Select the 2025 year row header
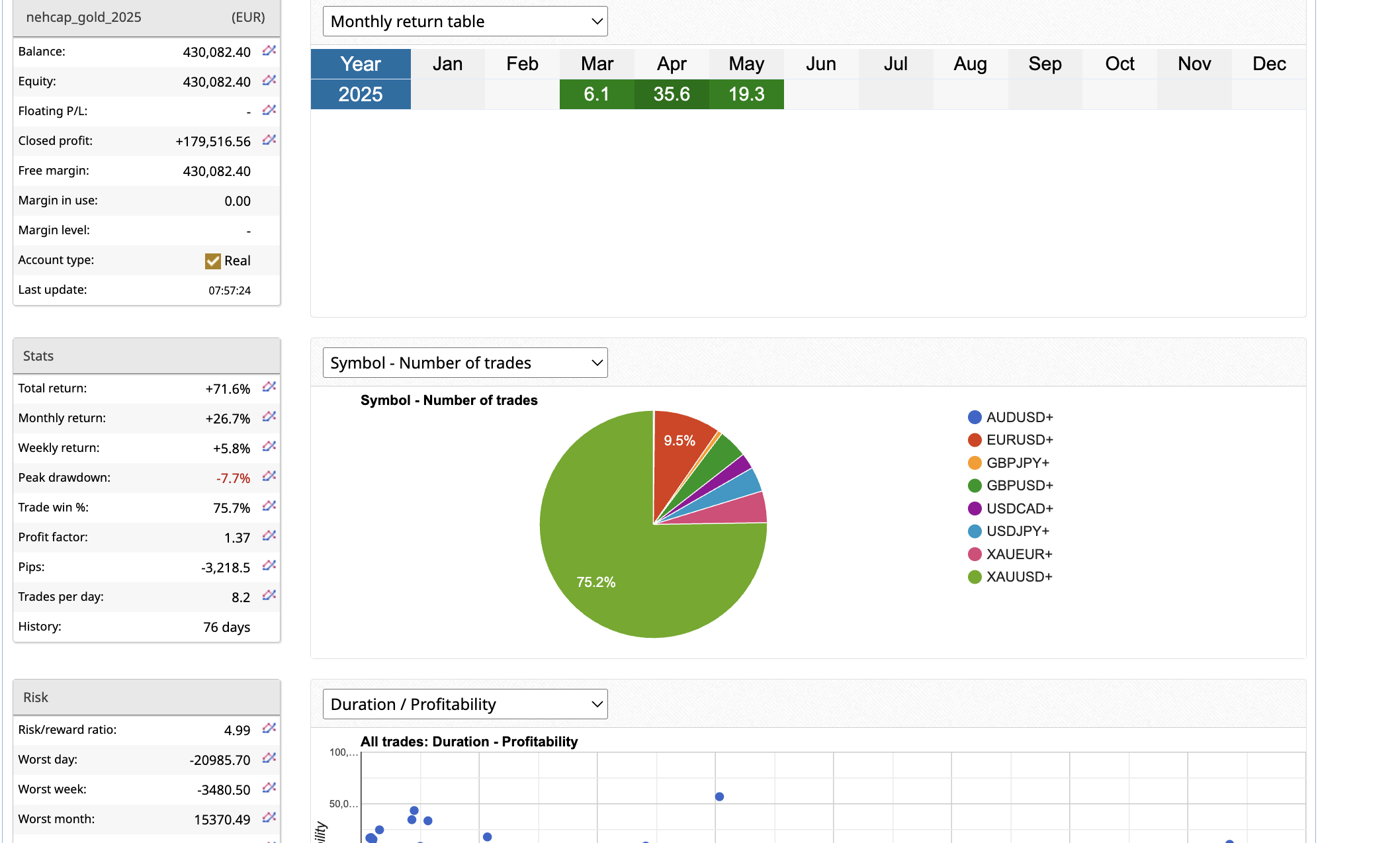 (x=361, y=94)
